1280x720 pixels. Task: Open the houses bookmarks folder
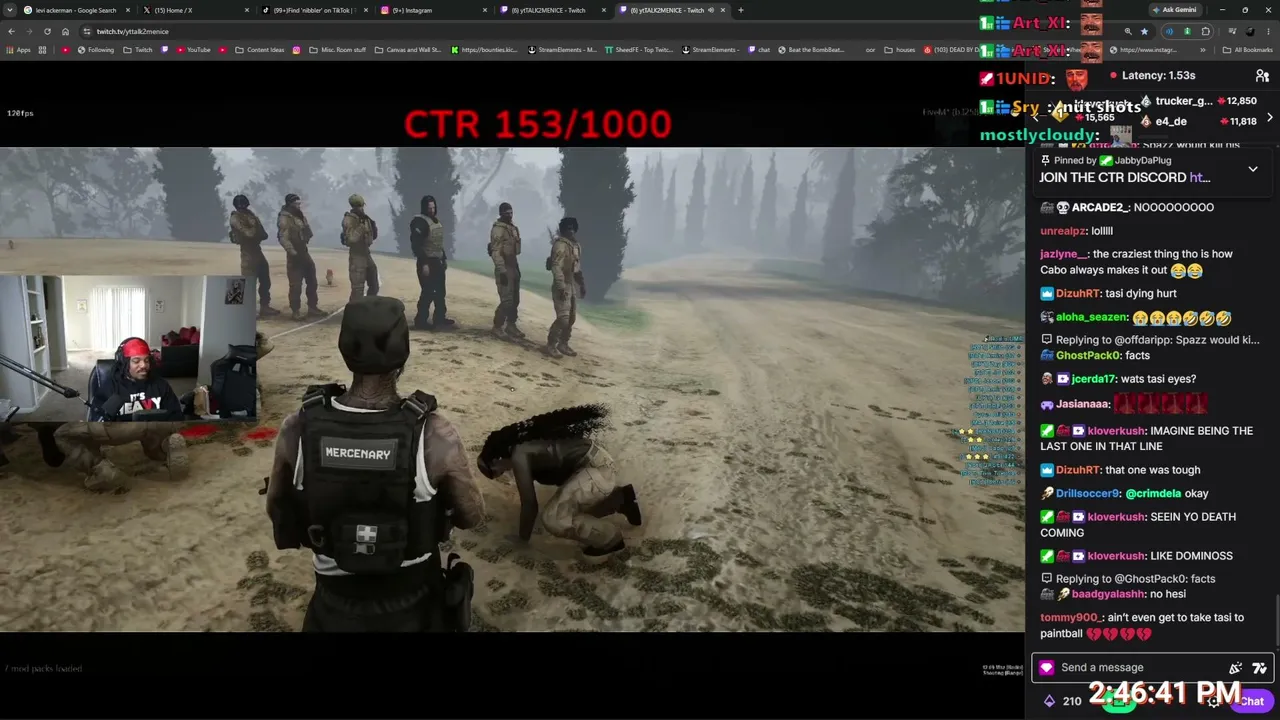[x=900, y=50]
